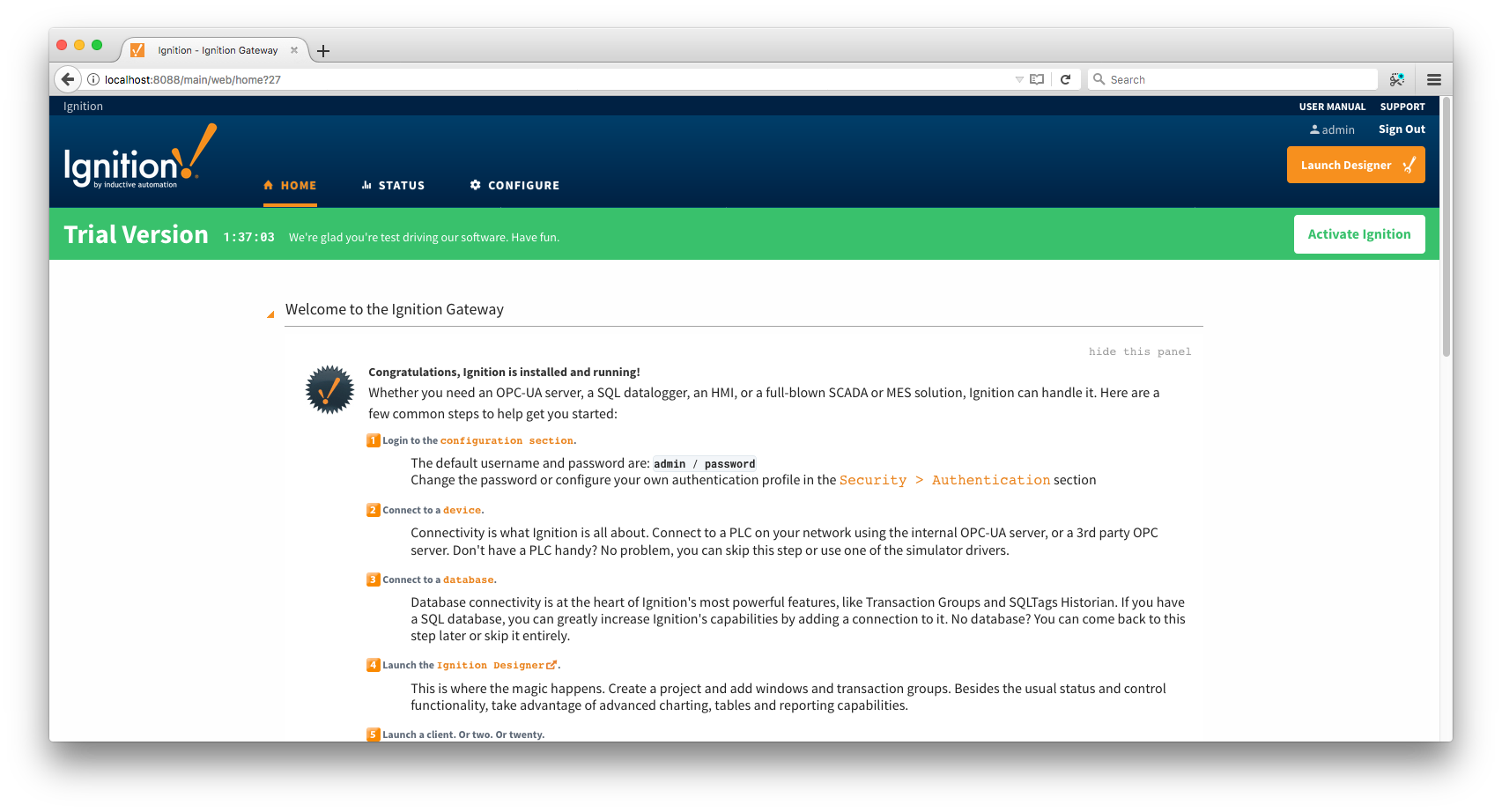Reload the page with the refresh icon
Screen dimensions: 1502x812
(x=1065, y=79)
